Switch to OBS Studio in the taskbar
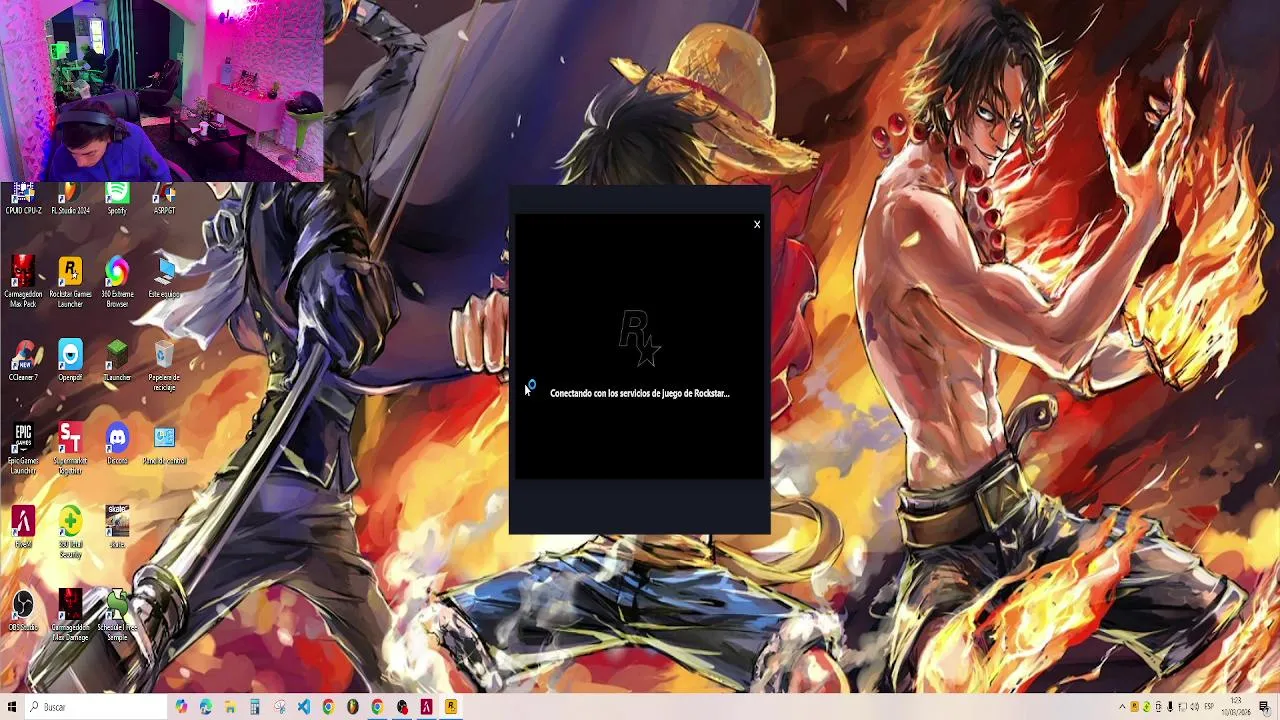 [x=402, y=707]
